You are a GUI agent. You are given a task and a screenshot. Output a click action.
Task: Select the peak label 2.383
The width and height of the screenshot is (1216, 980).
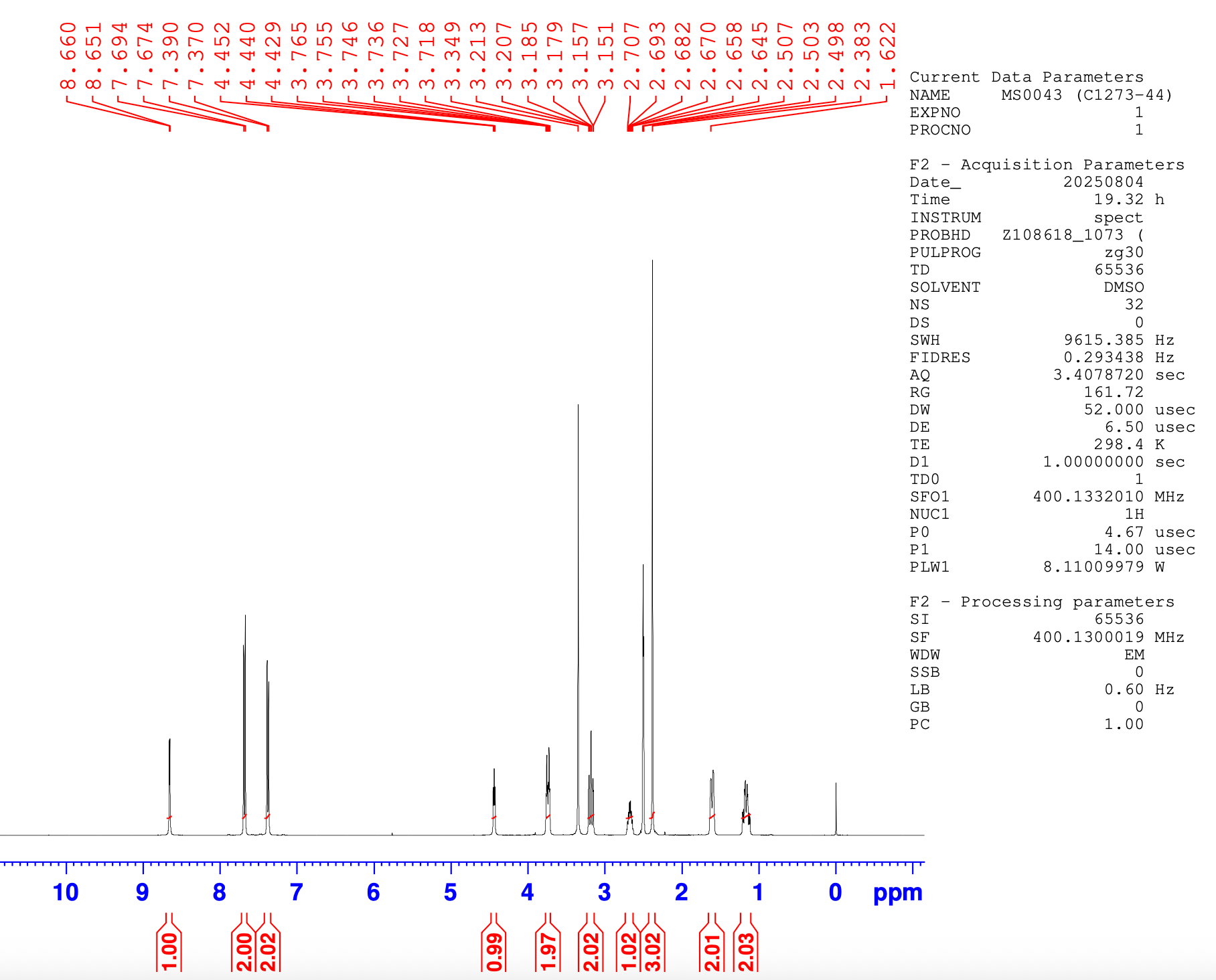point(862,56)
